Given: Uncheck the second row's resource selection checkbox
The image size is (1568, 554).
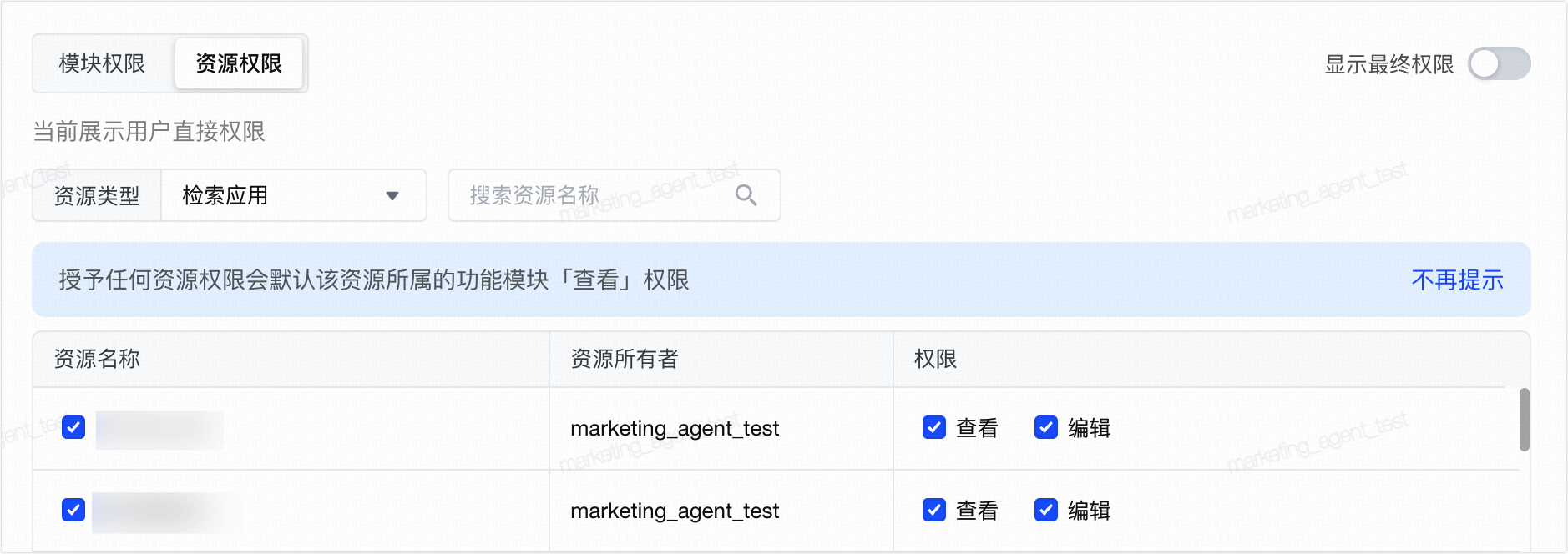Looking at the screenshot, I should point(73,510).
